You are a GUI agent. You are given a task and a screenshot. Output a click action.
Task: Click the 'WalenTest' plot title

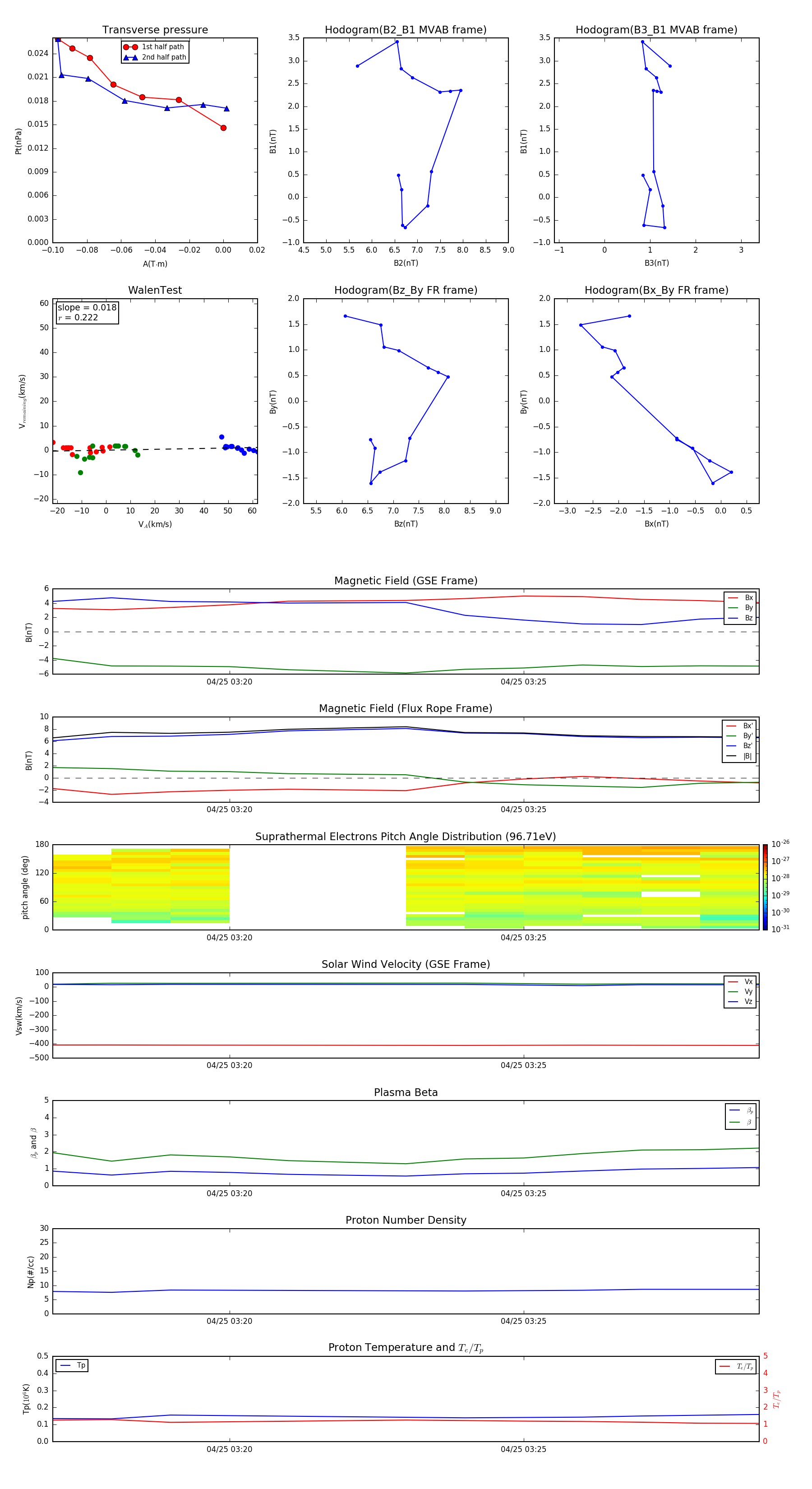click(x=155, y=290)
